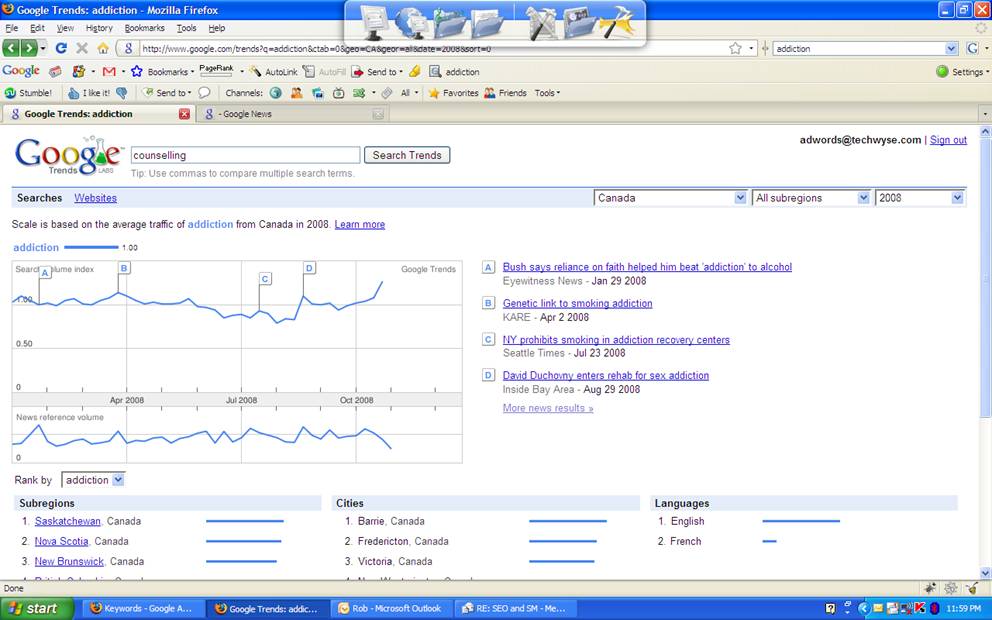Click the Trends search field containing counselling

tap(245, 155)
